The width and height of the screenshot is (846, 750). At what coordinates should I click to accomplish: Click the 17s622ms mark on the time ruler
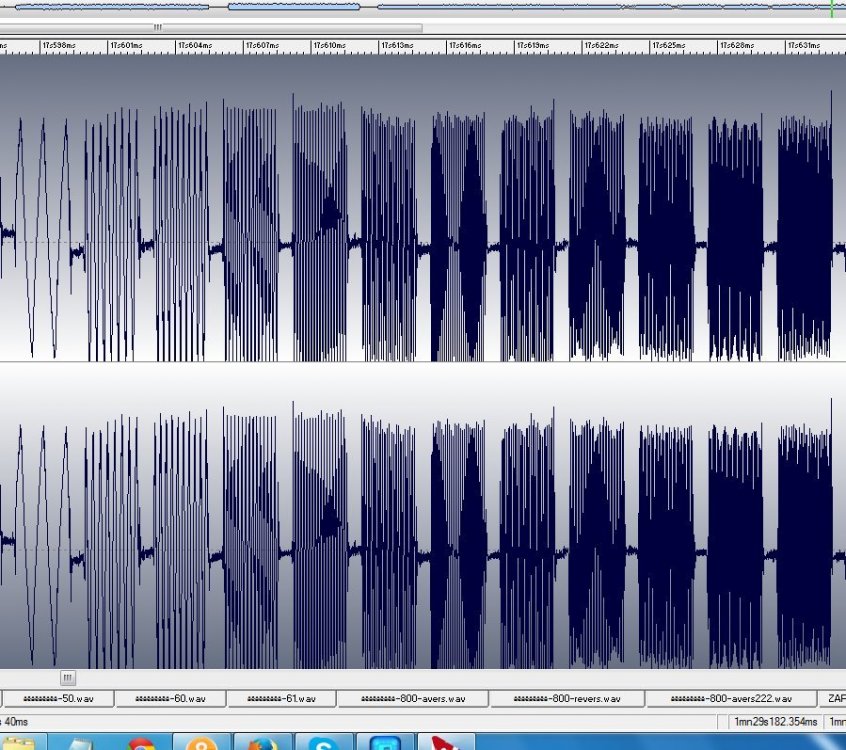coord(600,46)
